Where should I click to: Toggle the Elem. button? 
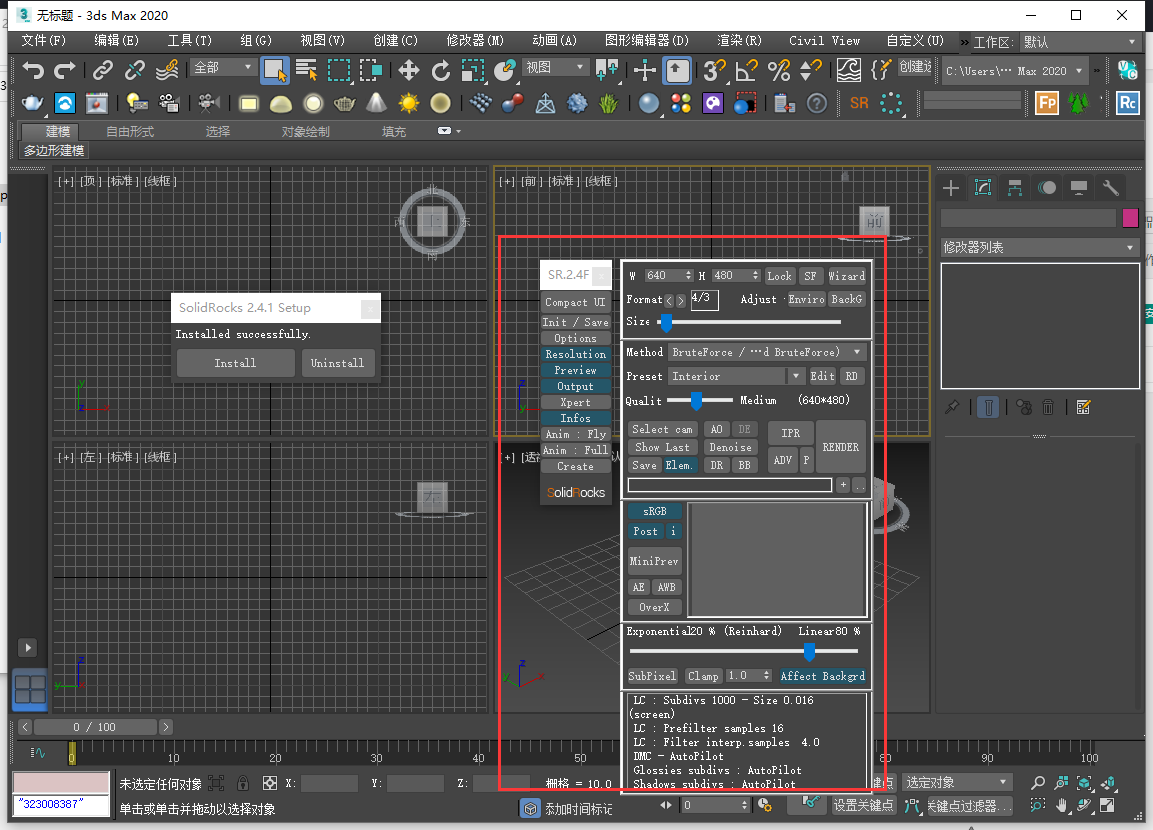click(679, 465)
